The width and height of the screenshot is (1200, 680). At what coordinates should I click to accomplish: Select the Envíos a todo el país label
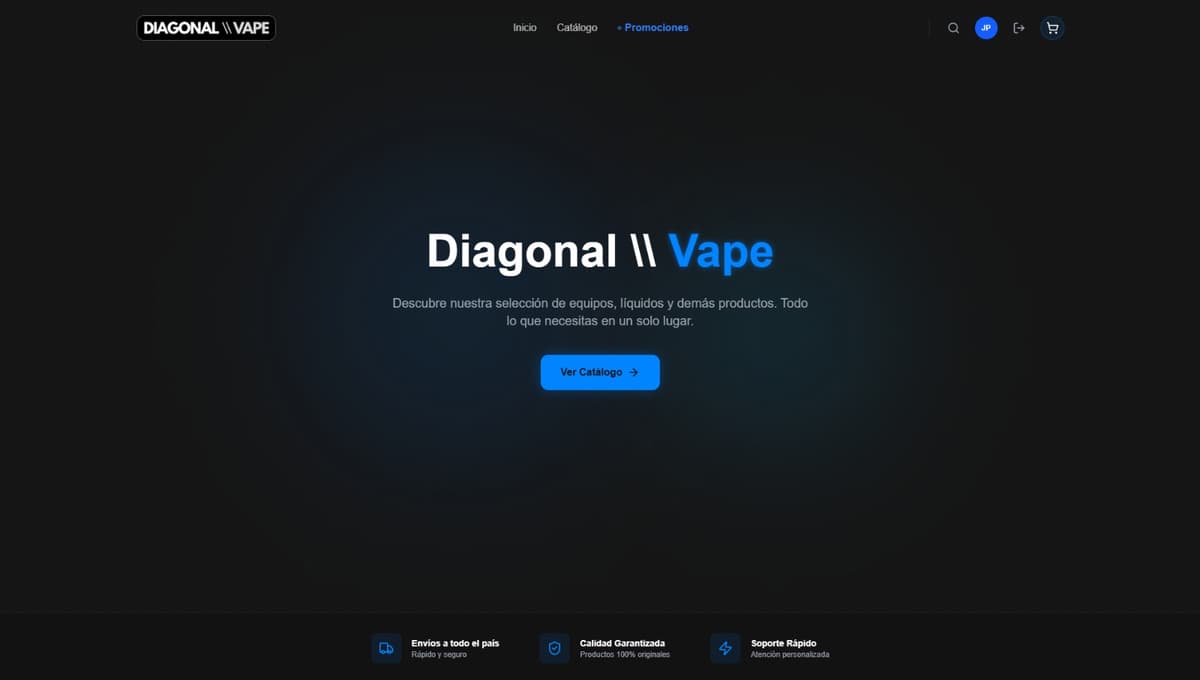[456, 643]
